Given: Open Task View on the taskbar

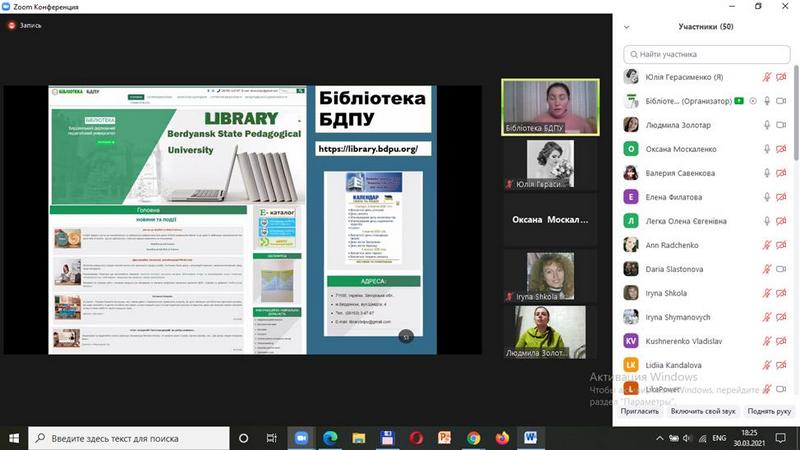Looking at the screenshot, I should (x=272, y=438).
